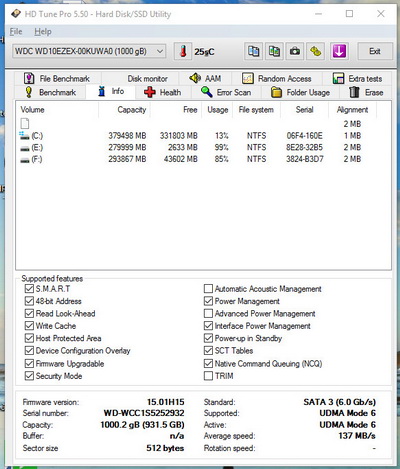Screen dimensions: 400x469
Task: Select the (C:) volume row
Action: [203, 136]
